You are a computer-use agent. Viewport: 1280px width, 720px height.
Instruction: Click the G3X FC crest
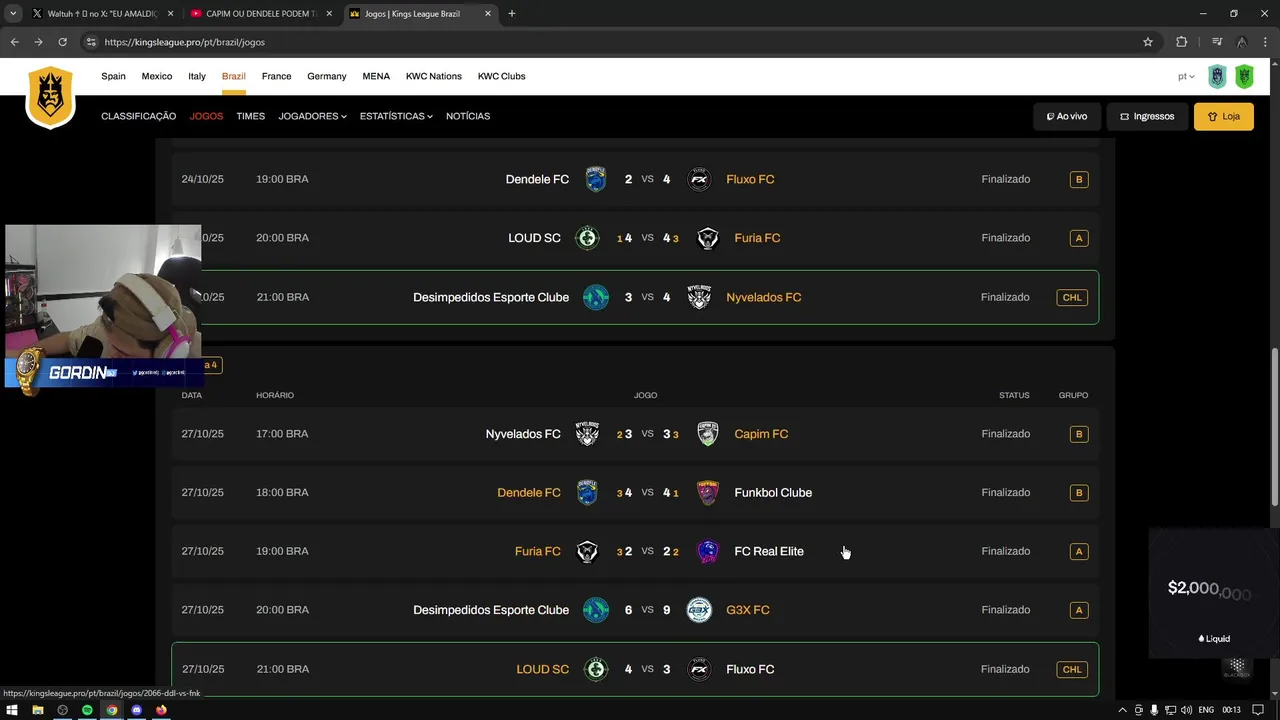point(699,610)
